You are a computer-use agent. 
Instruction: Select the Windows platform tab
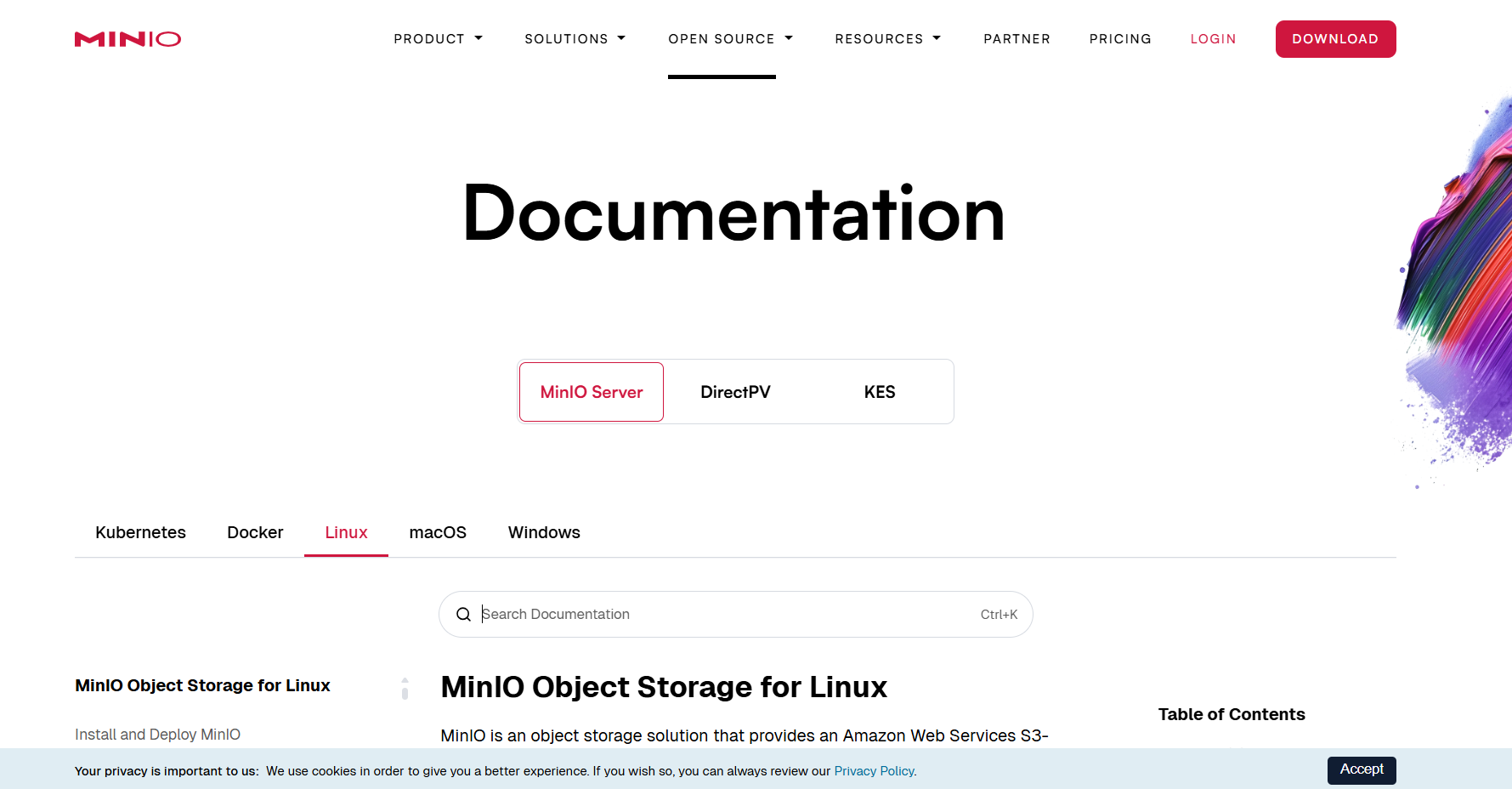(x=544, y=532)
